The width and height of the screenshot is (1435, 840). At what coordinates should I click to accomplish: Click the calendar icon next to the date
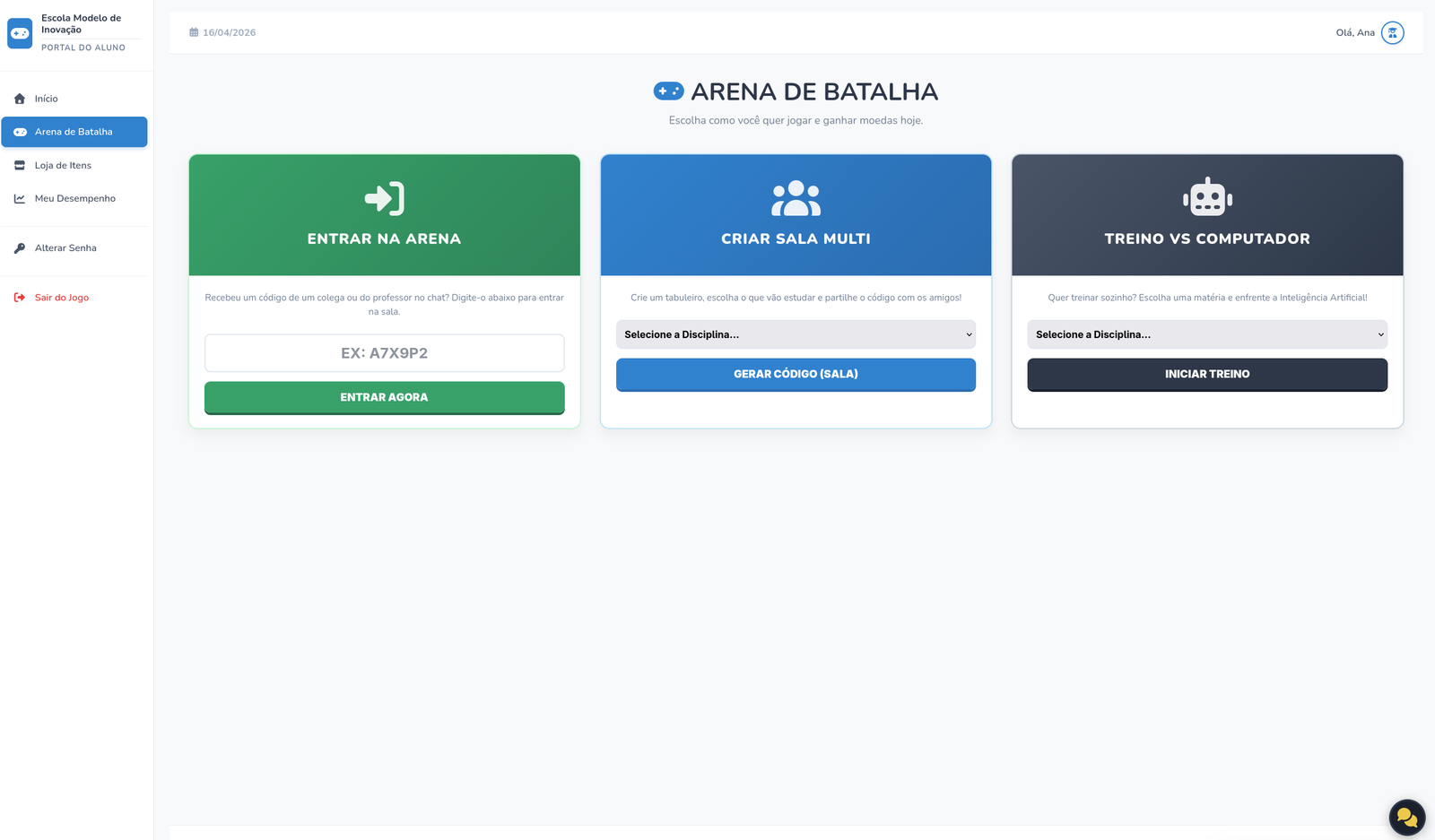pyautogui.click(x=194, y=32)
